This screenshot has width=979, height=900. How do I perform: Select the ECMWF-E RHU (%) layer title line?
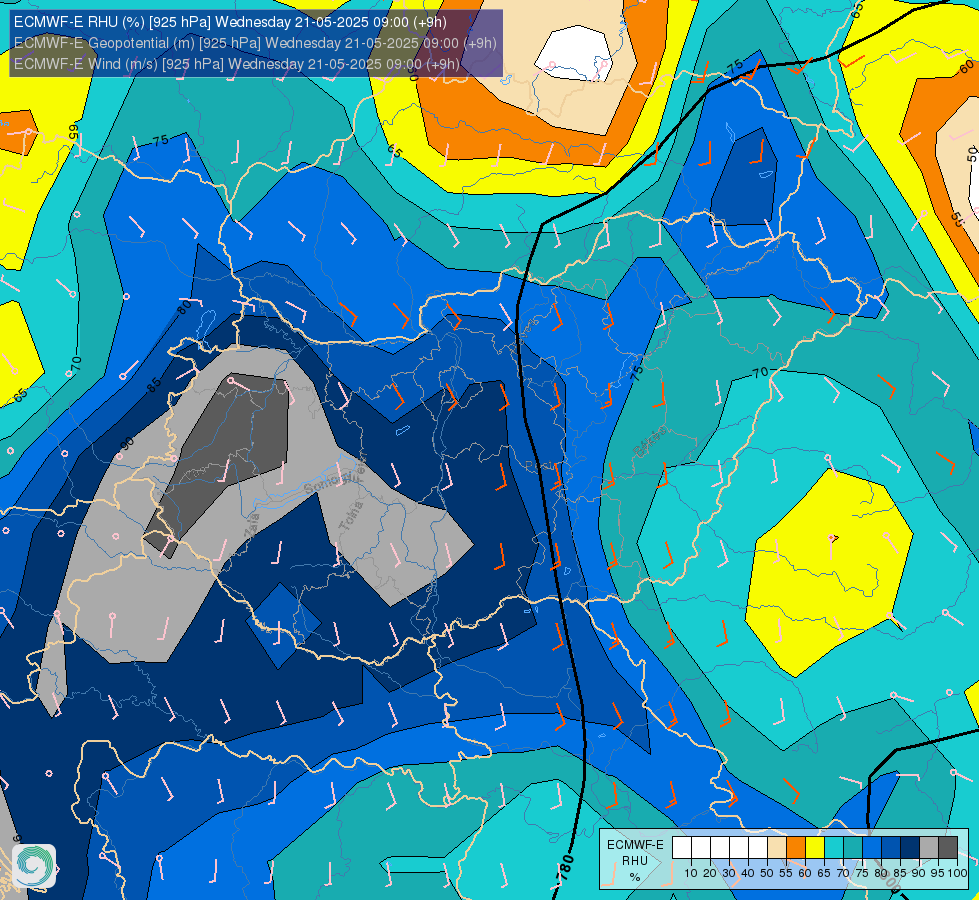click(x=230, y=22)
